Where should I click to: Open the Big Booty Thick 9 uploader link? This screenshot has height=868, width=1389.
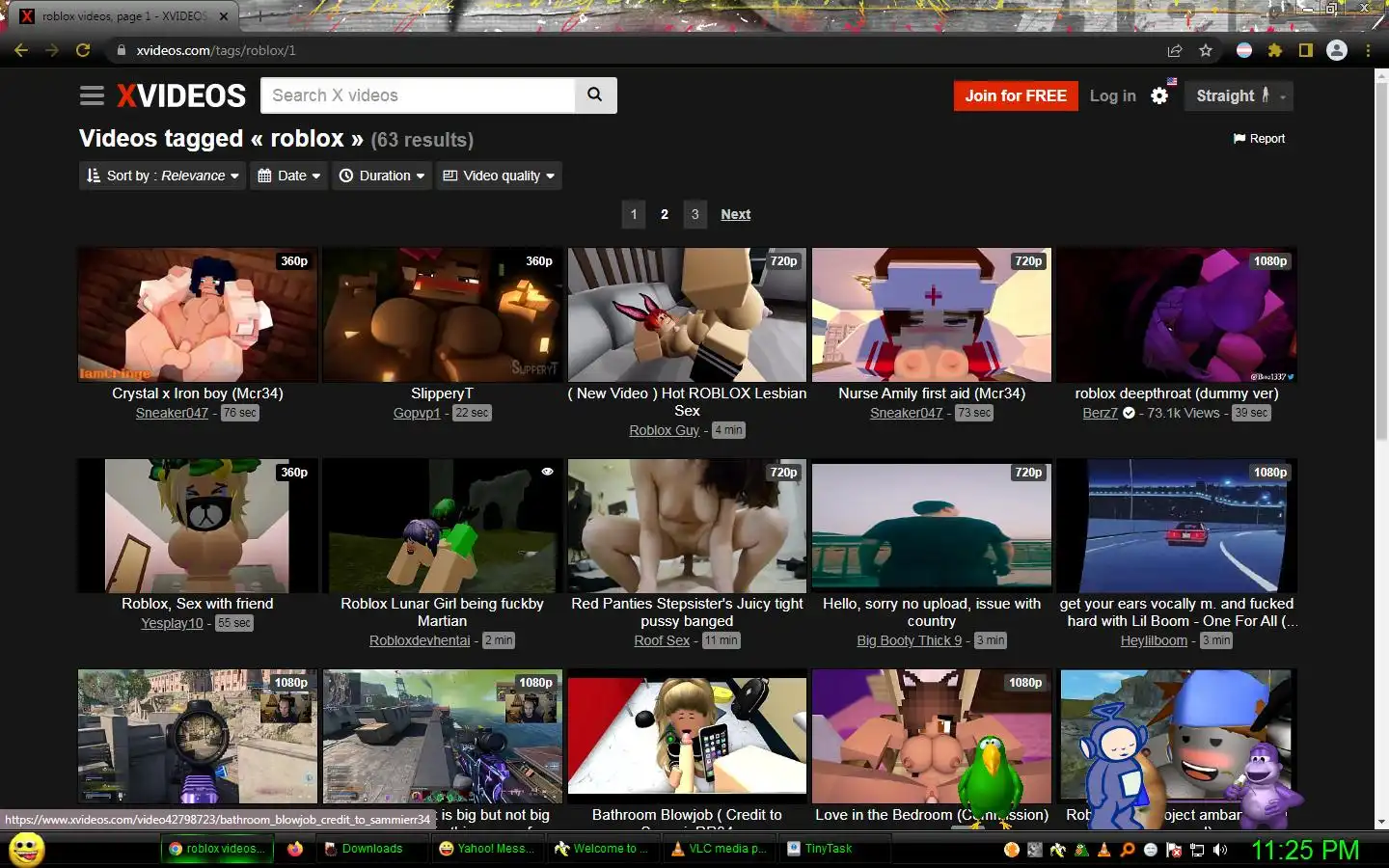(910, 640)
